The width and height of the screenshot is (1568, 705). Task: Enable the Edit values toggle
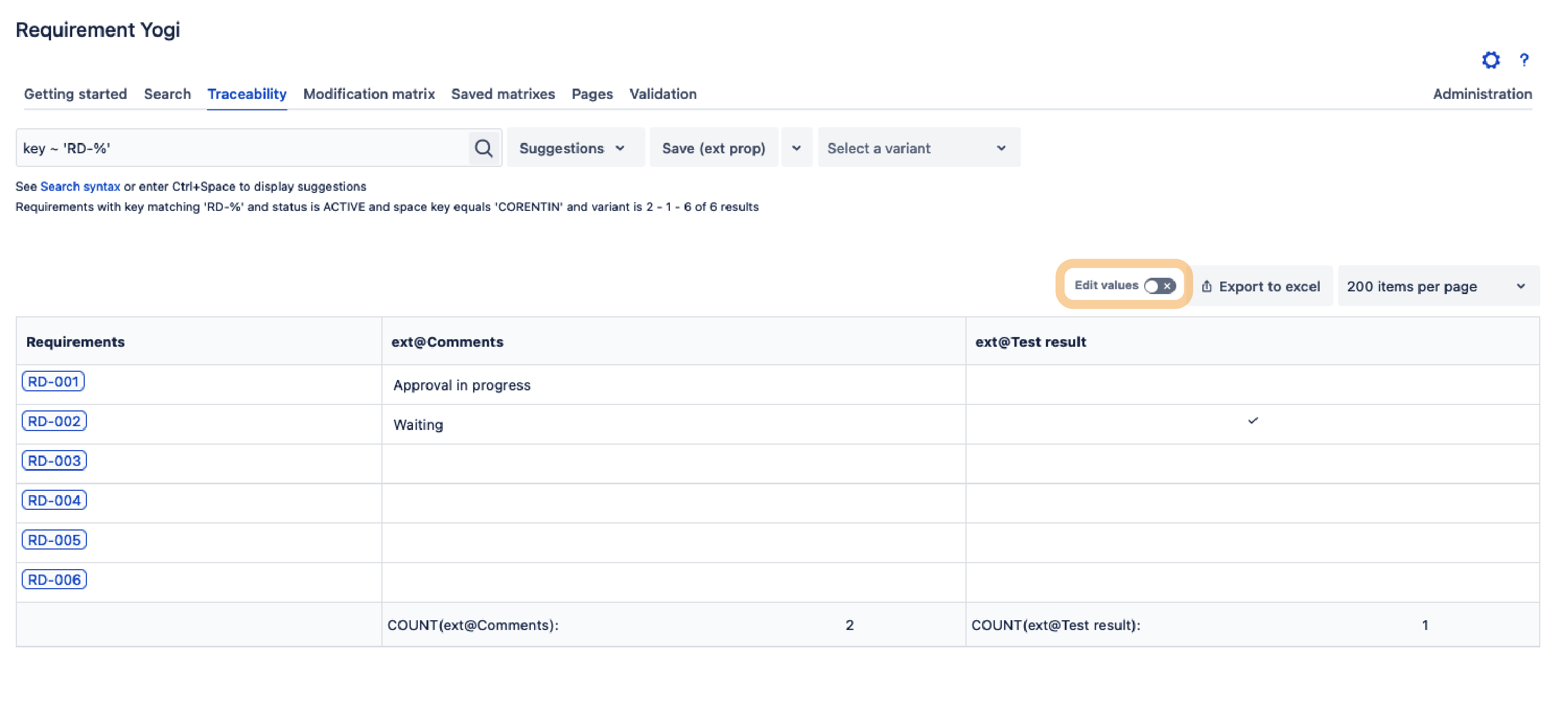point(1160,285)
